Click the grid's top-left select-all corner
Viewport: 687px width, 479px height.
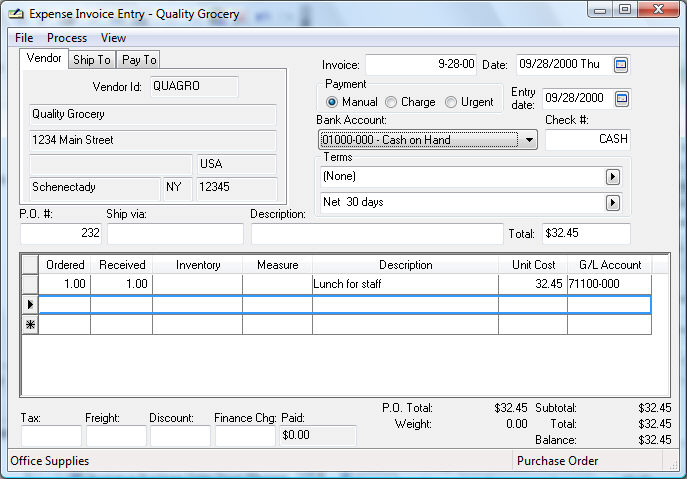(x=30, y=265)
